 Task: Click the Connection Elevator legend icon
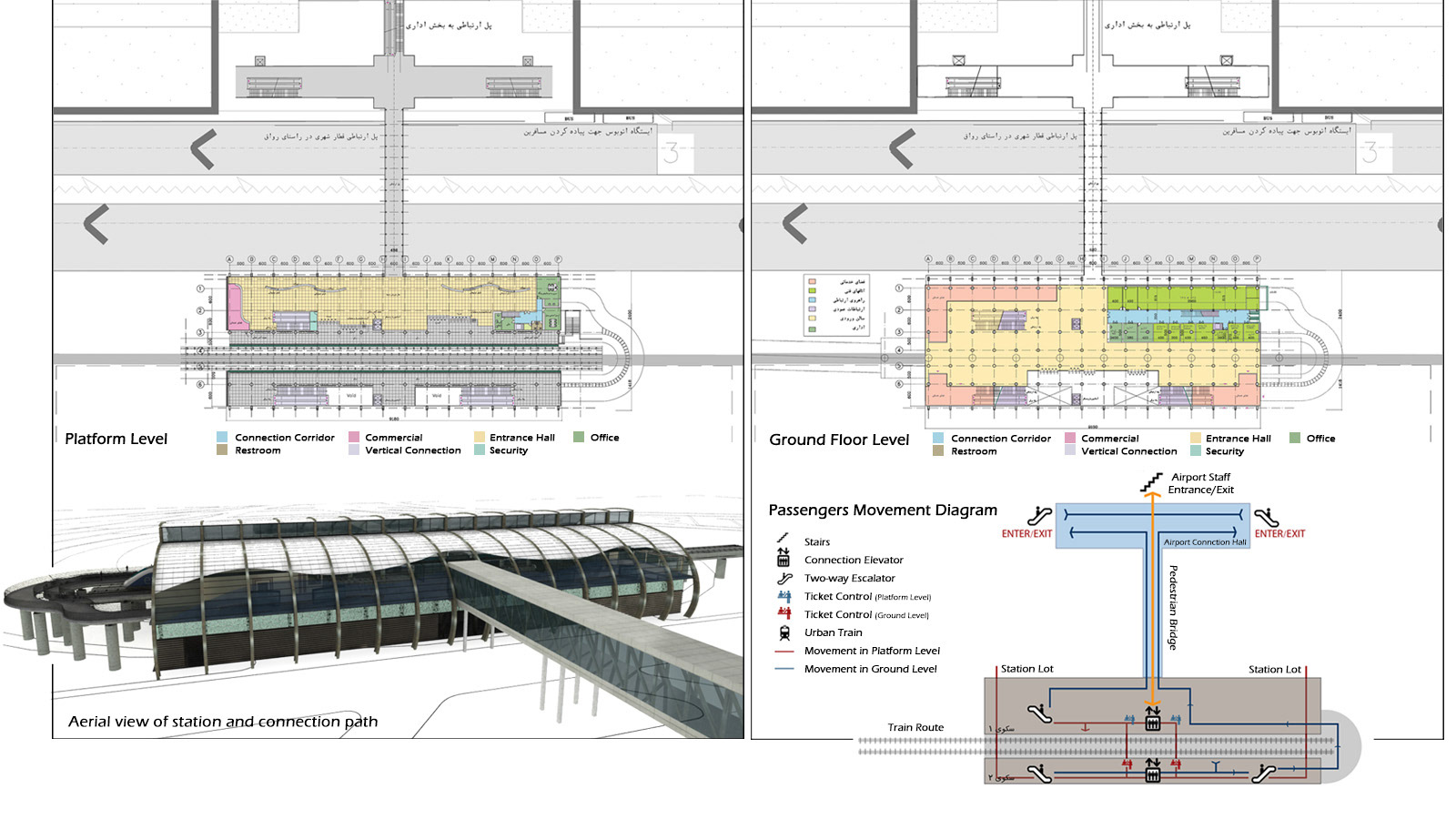[783, 559]
